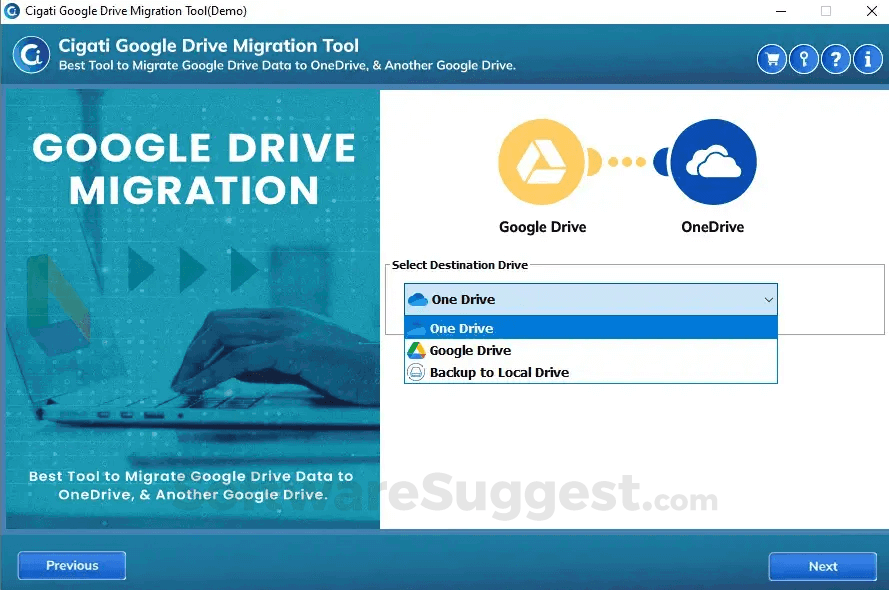Click the key icon to activate license

(803, 59)
